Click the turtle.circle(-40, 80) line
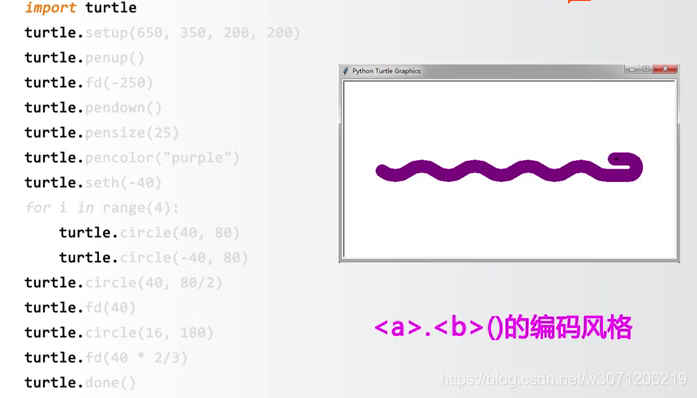697x398 pixels. (x=153, y=257)
